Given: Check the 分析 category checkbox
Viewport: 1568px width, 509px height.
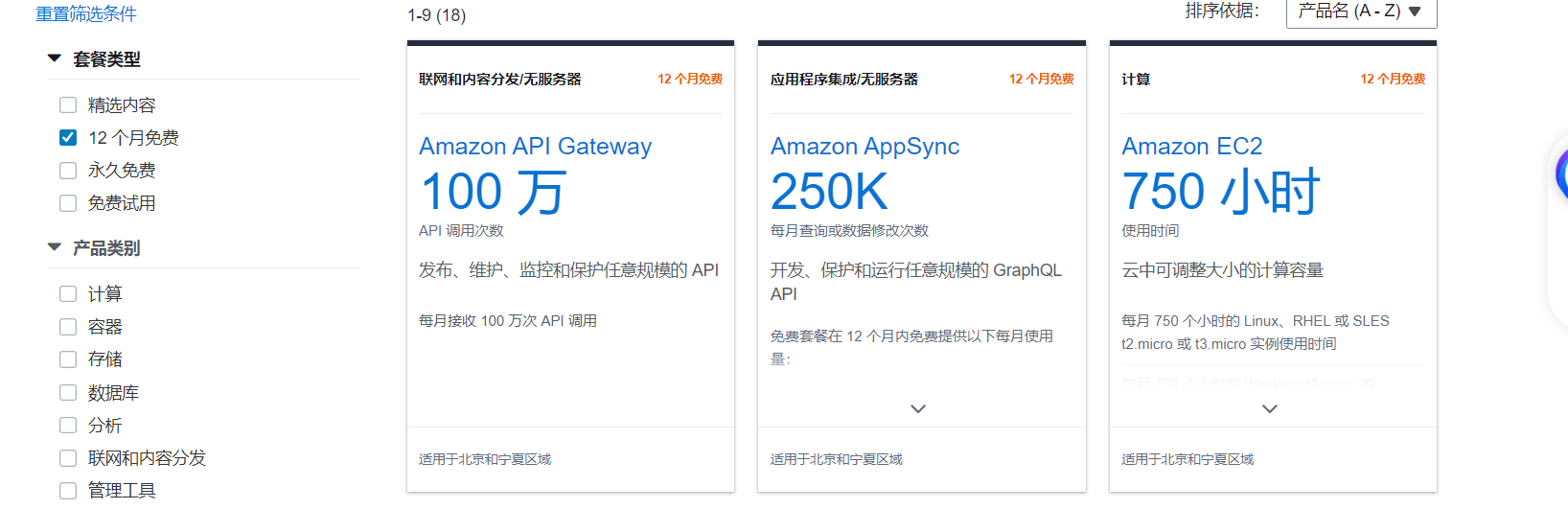Looking at the screenshot, I should coord(68,426).
